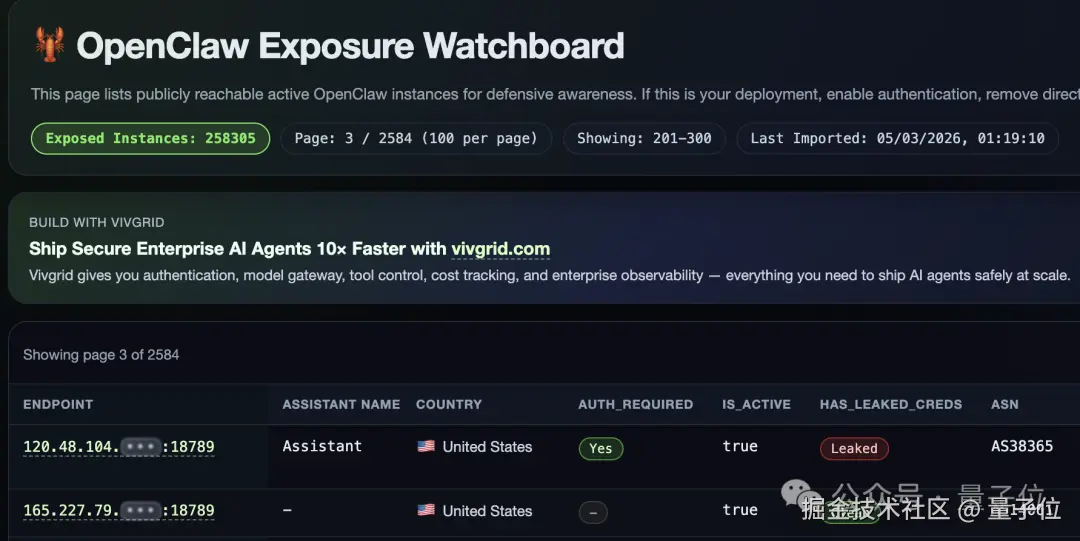Click the green Yes auth badge
The height and width of the screenshot is (541, 1080).
[x=601, y=449]
